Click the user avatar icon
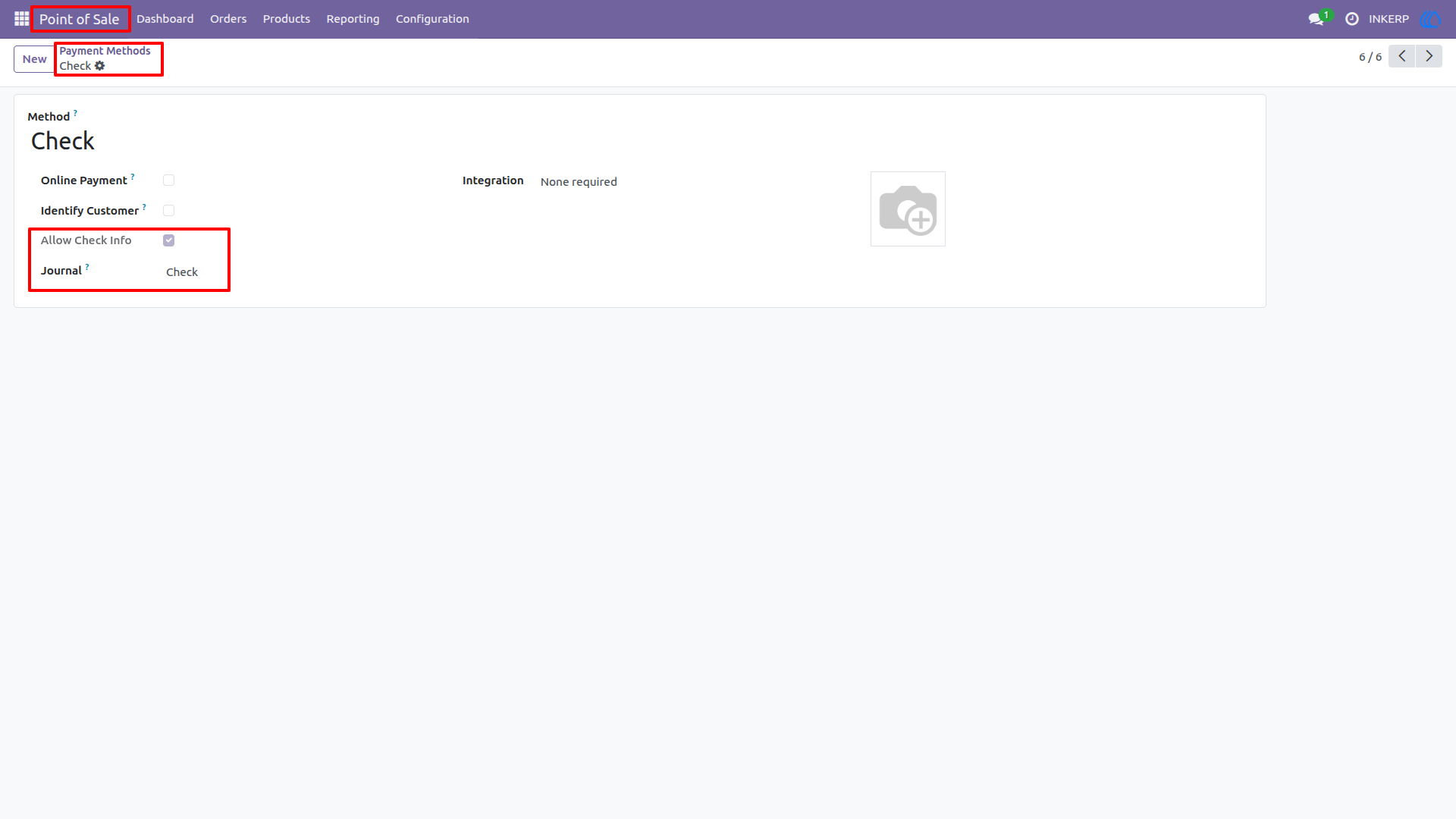The height and width of the screenshot is (819, 1456). pyautogui.click(x=1430, y=19)
